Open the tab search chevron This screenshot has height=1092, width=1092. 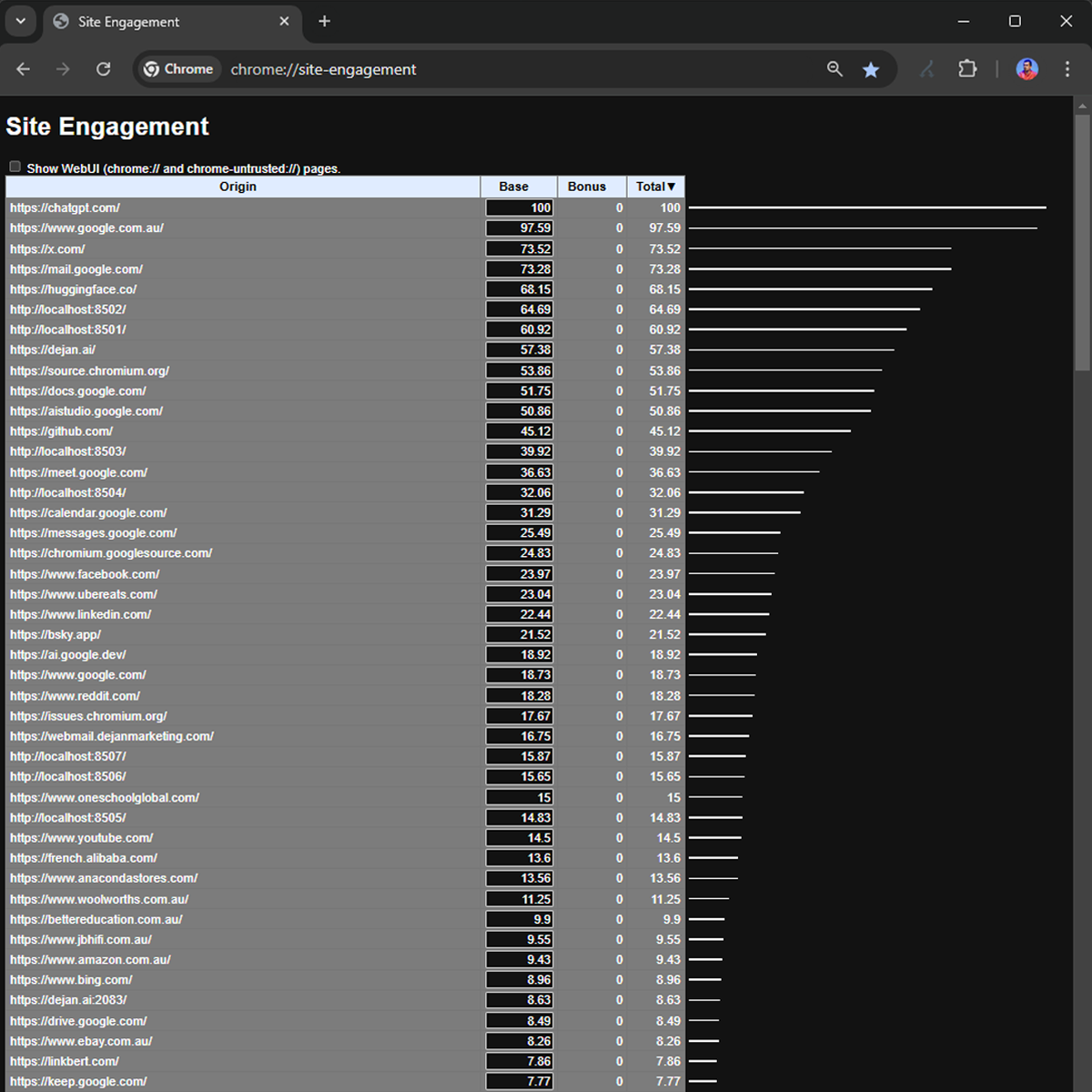pos(20,21)
